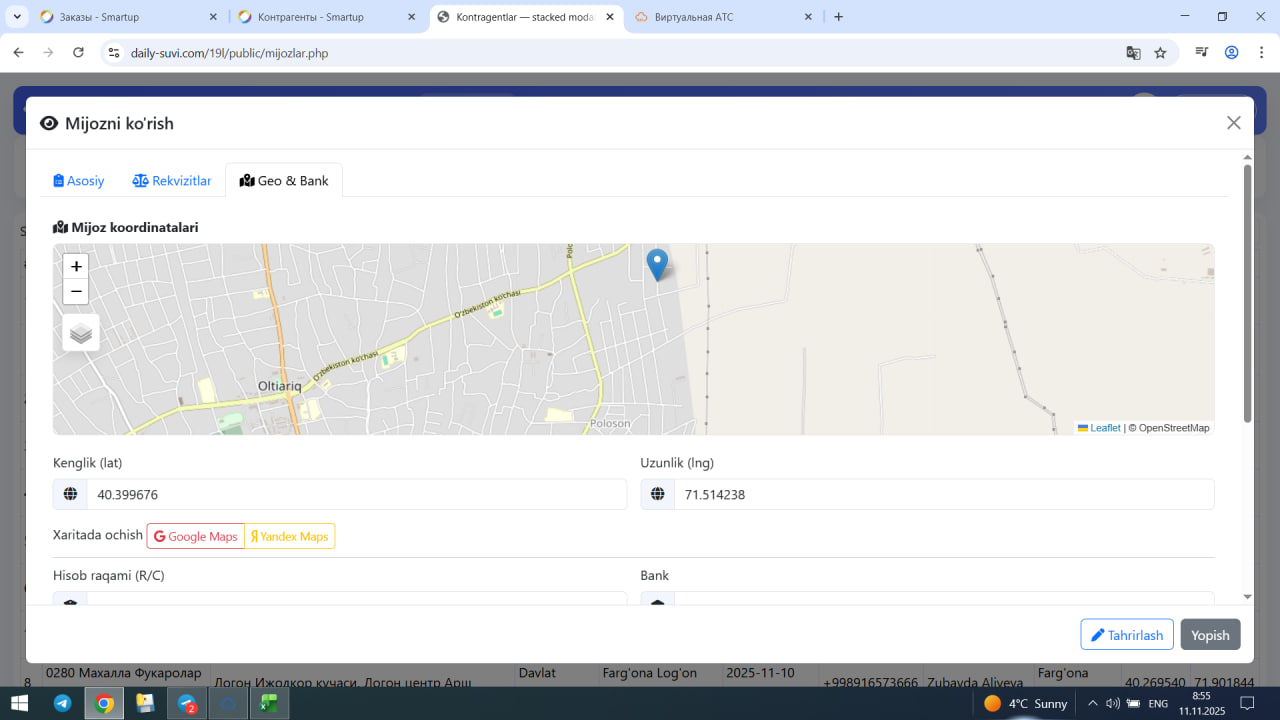
Task: Click the modal vertical scrollbar
Action: tap(1247, 292)
